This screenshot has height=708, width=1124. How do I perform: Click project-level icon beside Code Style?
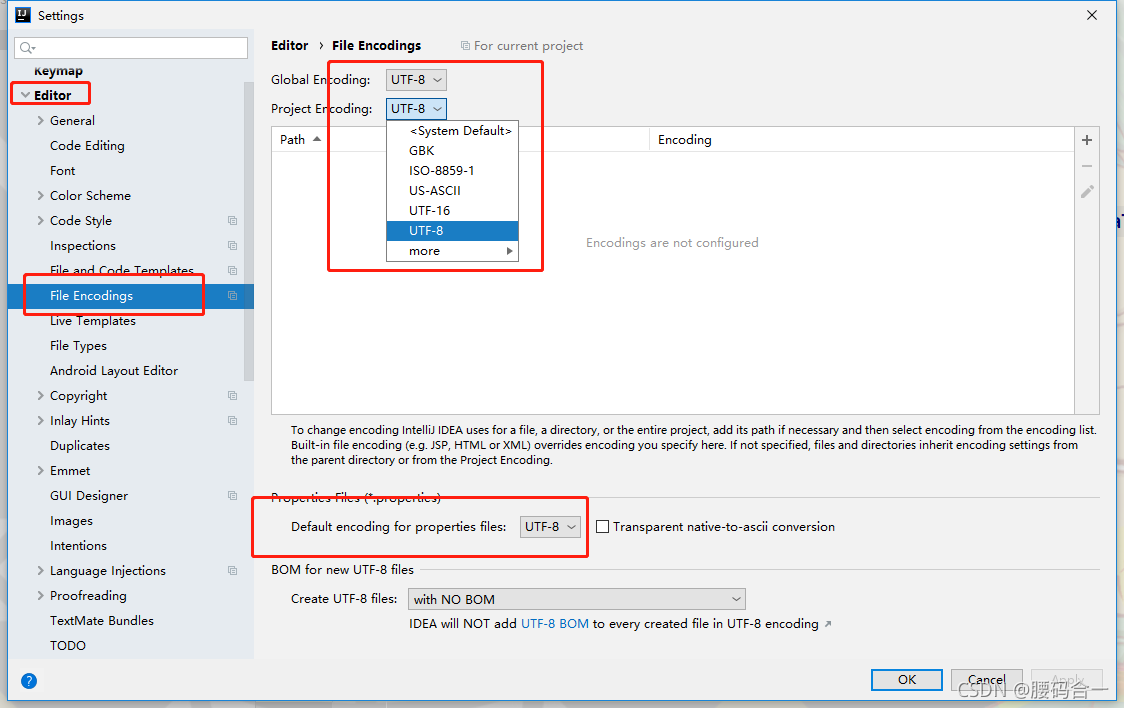click(x=232, y=221)
